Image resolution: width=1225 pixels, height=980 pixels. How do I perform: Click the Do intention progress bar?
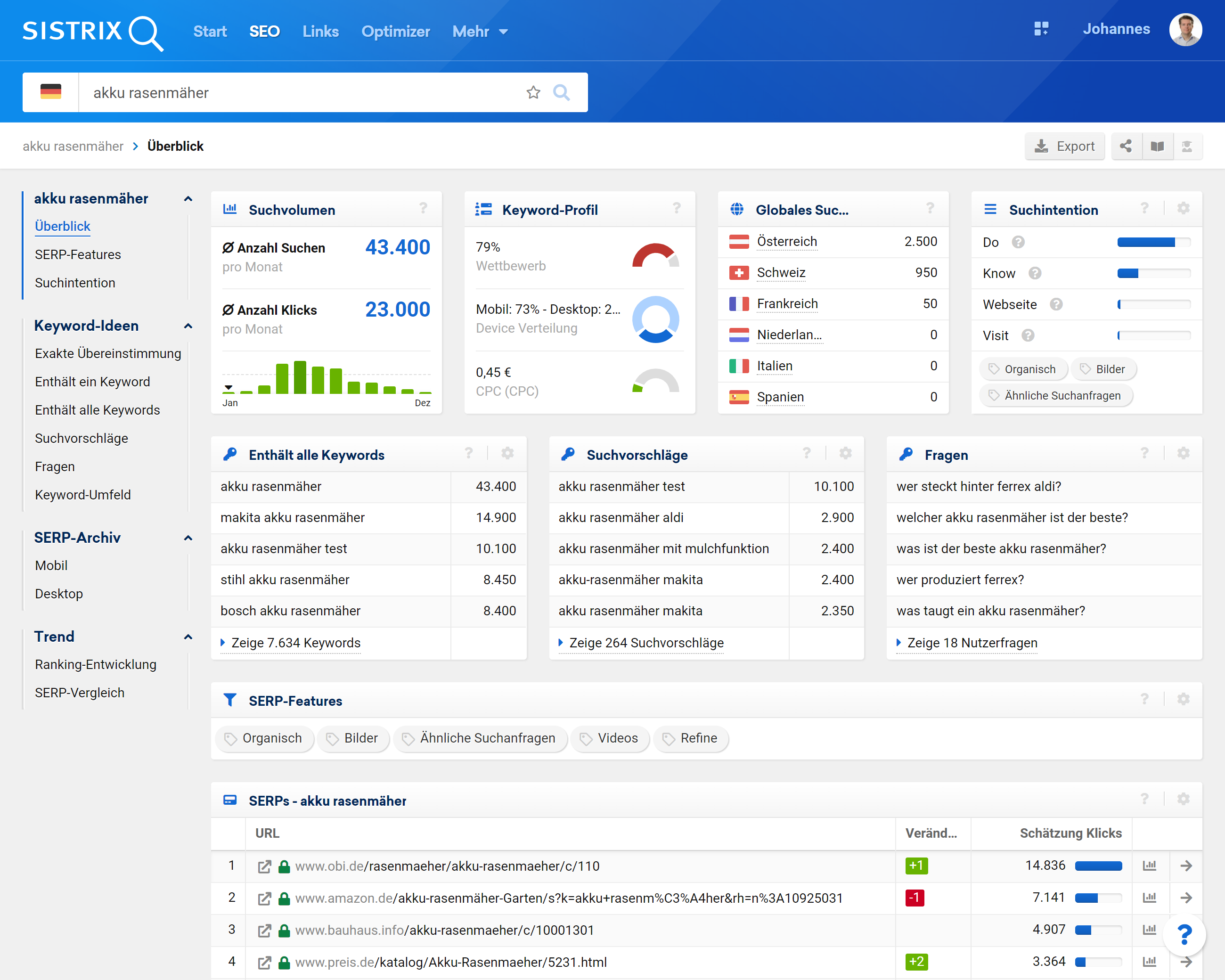coord(1153,243)
